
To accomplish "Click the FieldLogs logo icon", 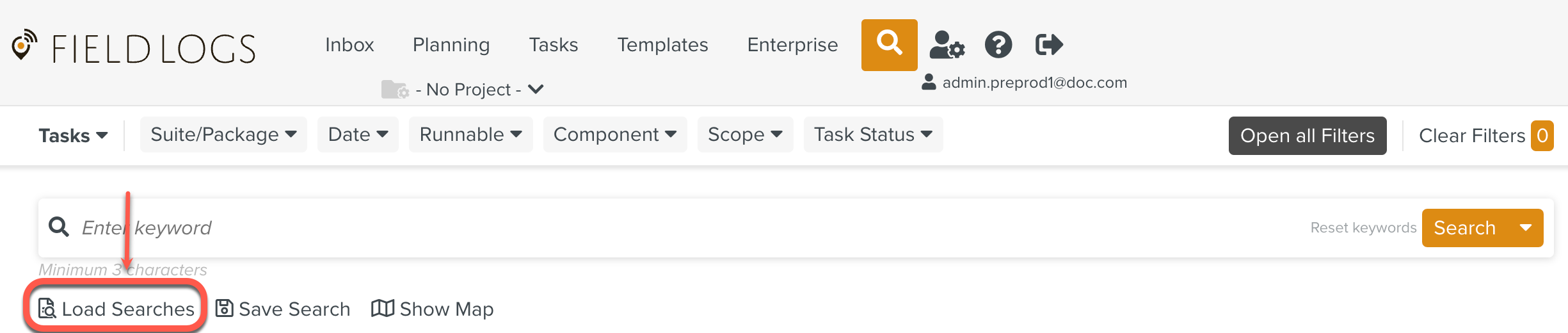I will click(x=24, y=45).
